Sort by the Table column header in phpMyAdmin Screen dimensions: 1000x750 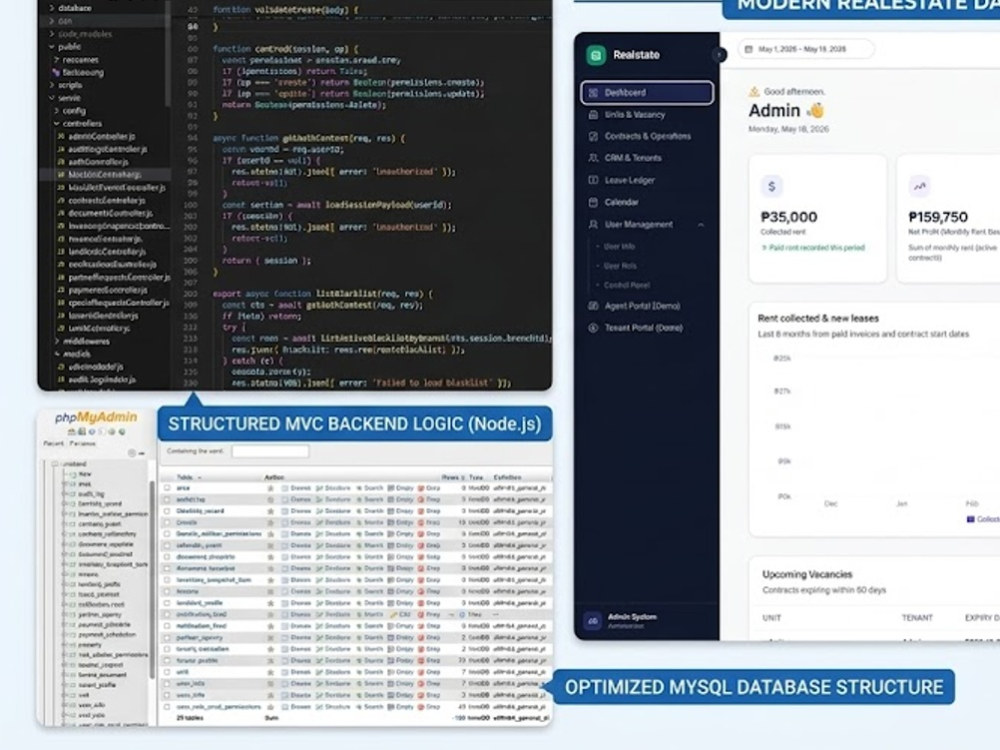[x=185, y=477]
